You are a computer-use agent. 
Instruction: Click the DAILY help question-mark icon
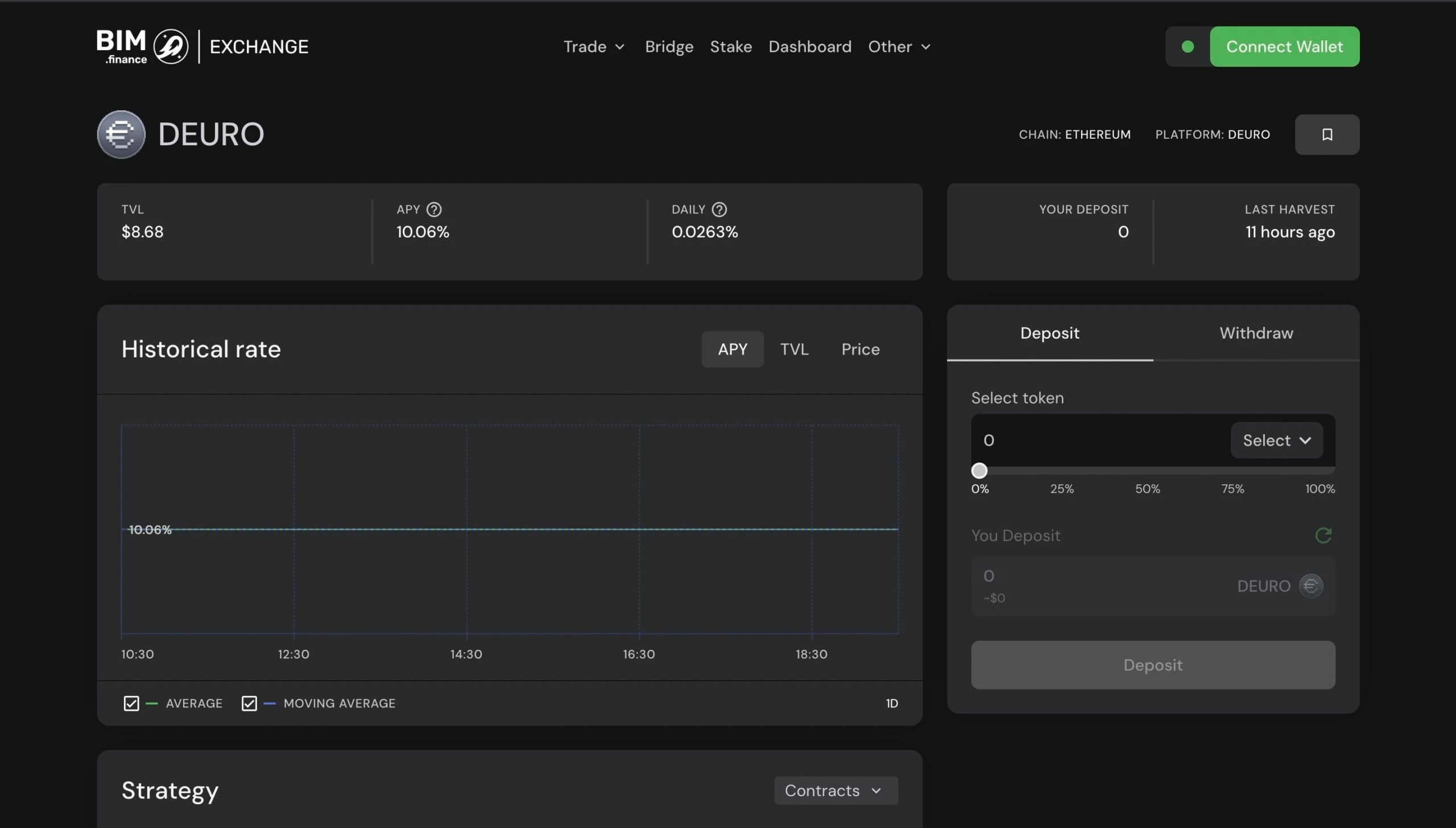pyautogui.click(x=719, y=209)
